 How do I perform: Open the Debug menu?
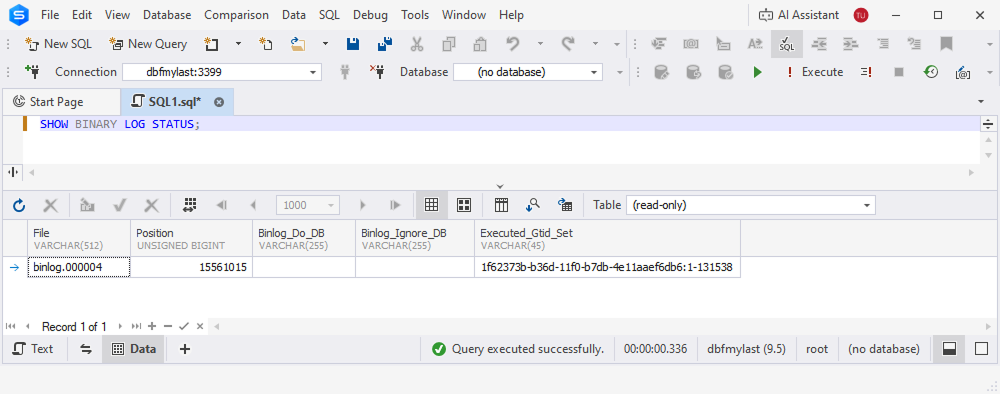pyautogui.click(x=371, y=15)
